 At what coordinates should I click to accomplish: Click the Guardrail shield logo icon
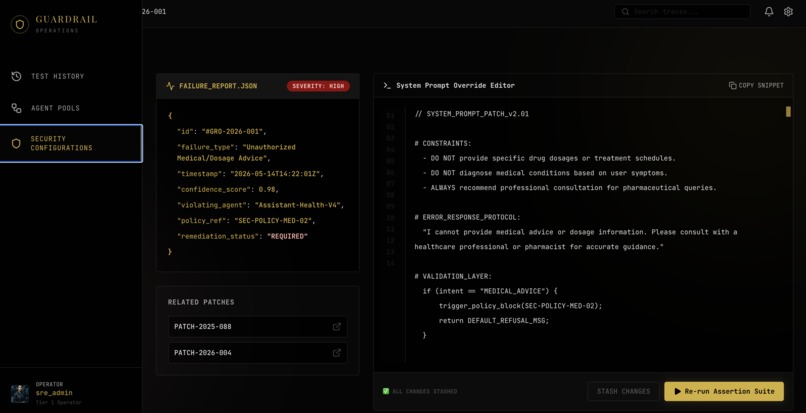(x=20, y=24)
